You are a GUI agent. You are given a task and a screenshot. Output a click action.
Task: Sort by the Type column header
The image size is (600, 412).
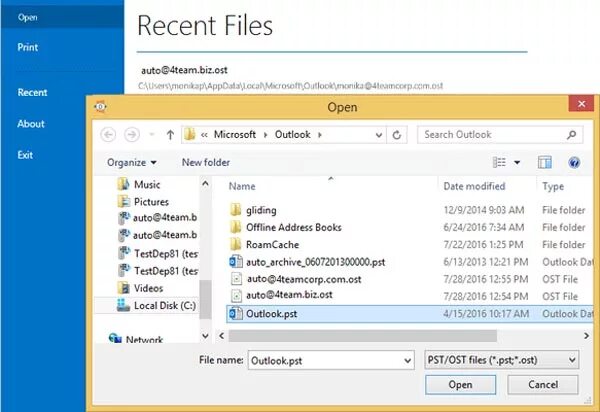click(x=553, y=186)
